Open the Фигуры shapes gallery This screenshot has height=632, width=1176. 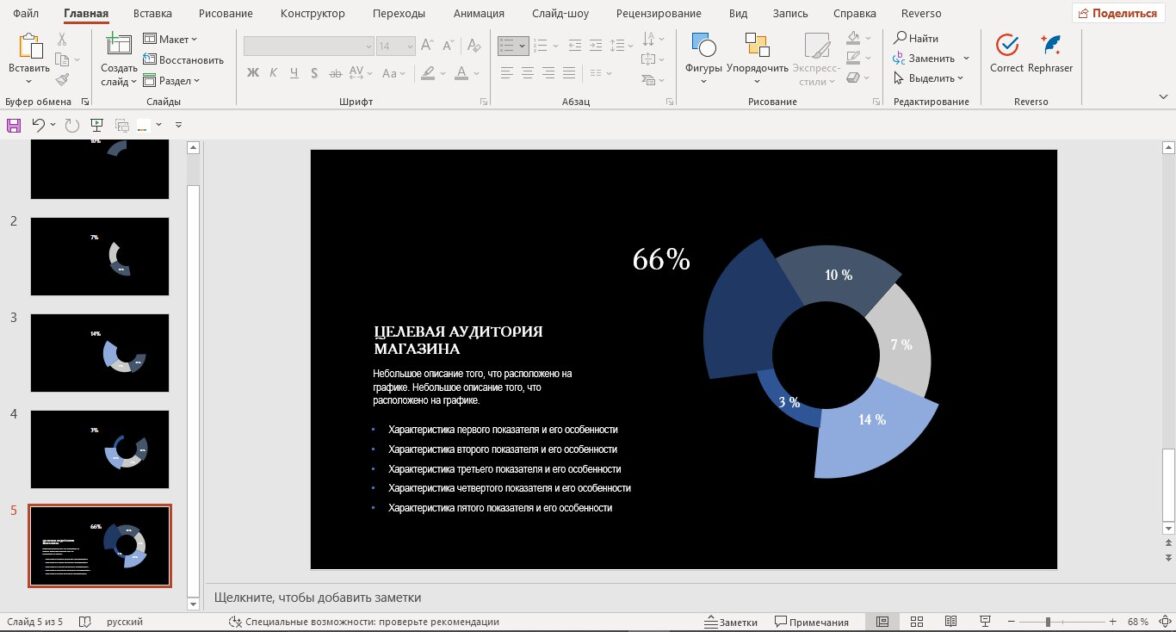point(703,57)
